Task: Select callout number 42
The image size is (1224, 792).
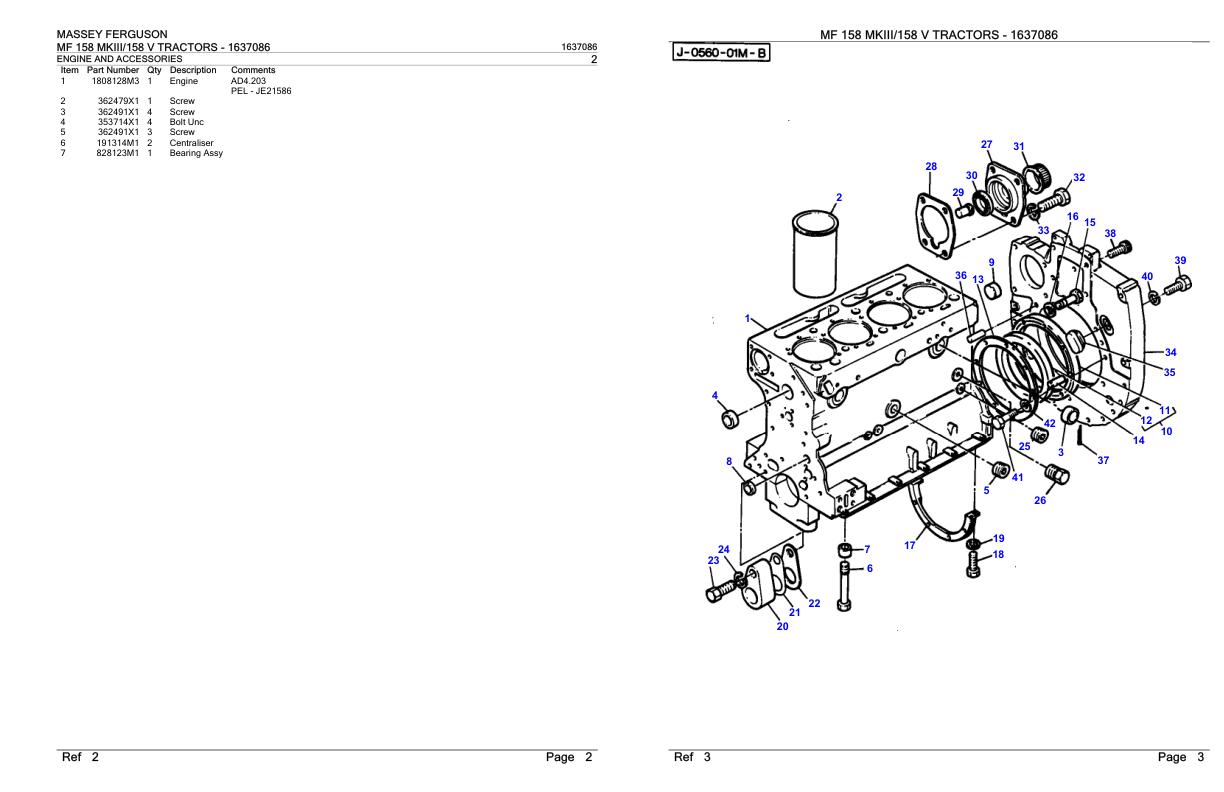Action: coord(1049,423)
